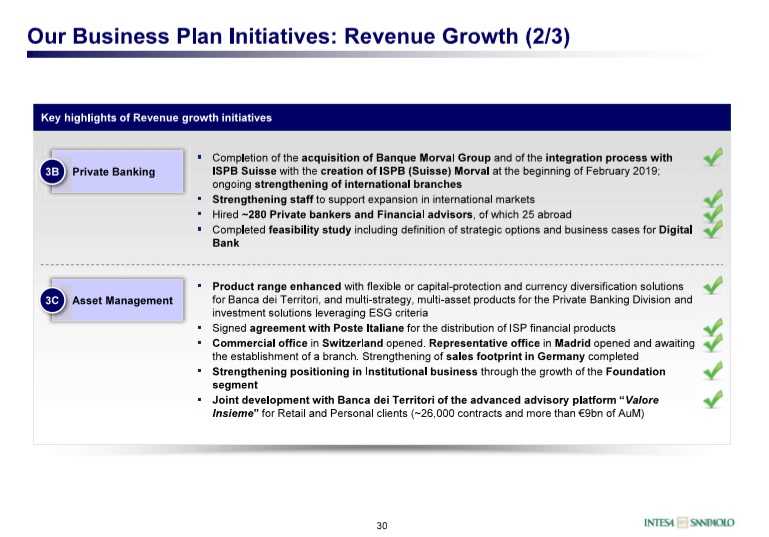Click the Intesa Sanpaolo logo
The width and height of the screenshot is (769, 537).
coord(689,522)
